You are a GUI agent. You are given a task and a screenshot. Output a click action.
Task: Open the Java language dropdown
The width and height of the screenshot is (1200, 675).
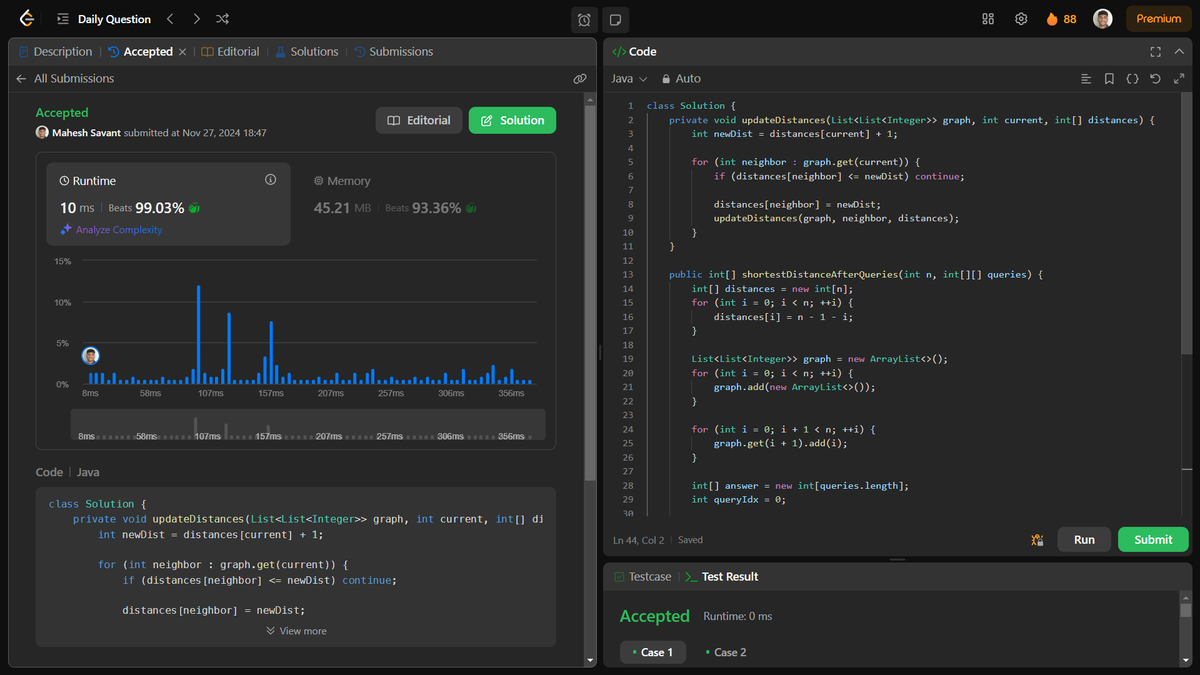point(629,78)
